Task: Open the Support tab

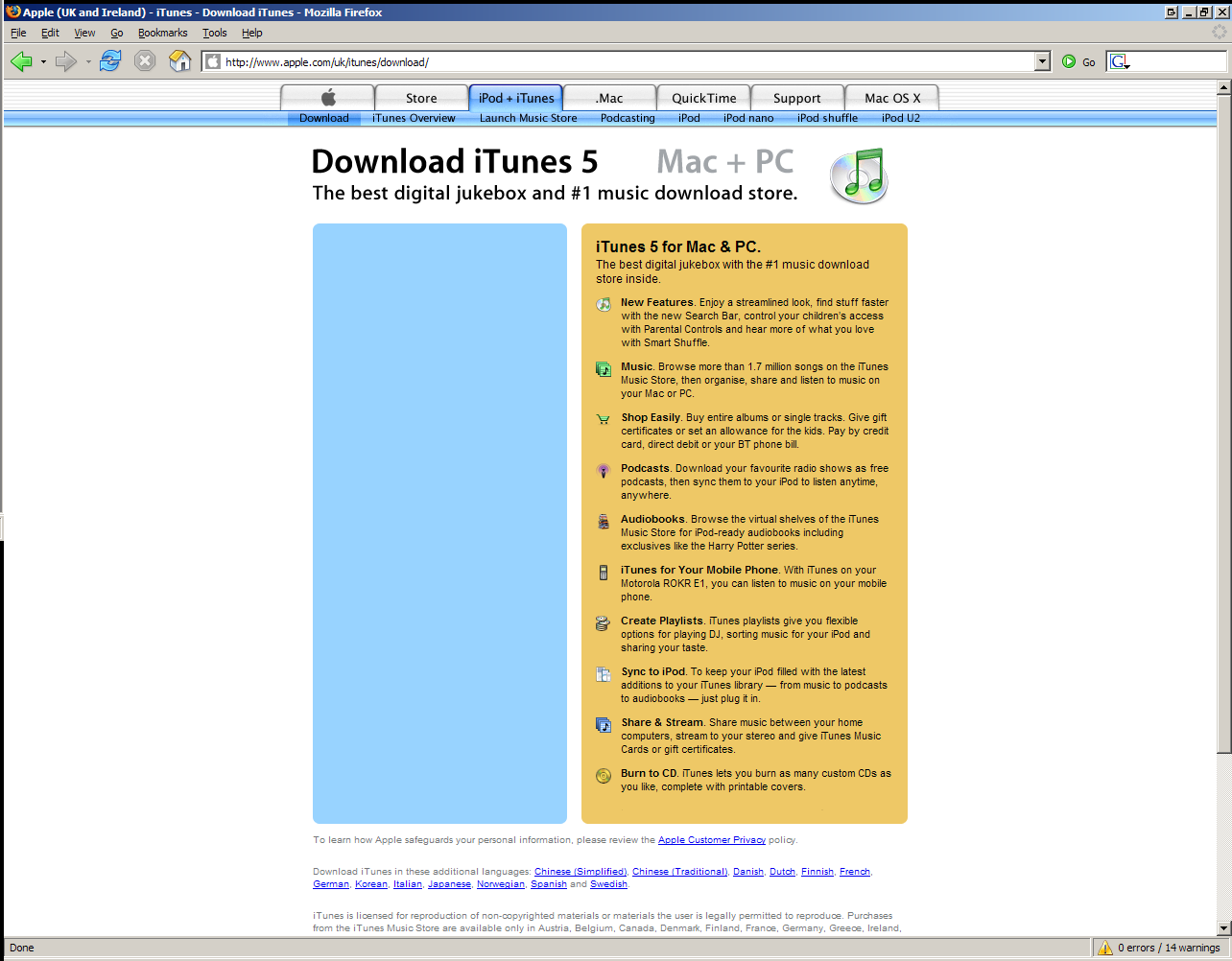Action: click(797, 98)
